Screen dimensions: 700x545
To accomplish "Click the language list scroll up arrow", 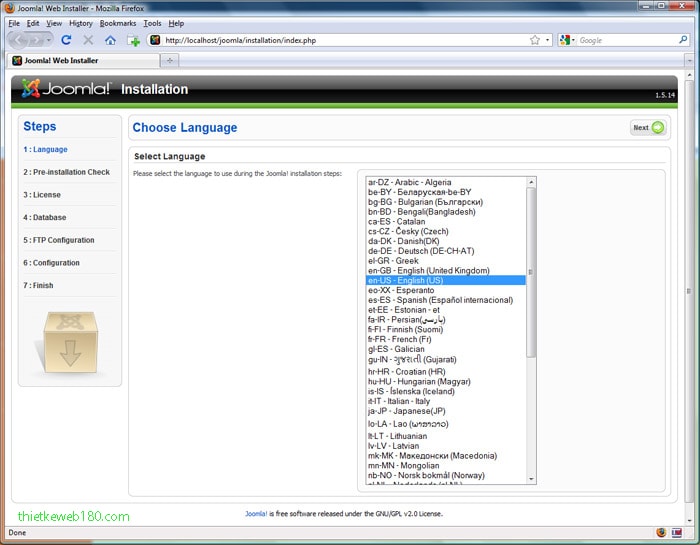I will point(531,182).
